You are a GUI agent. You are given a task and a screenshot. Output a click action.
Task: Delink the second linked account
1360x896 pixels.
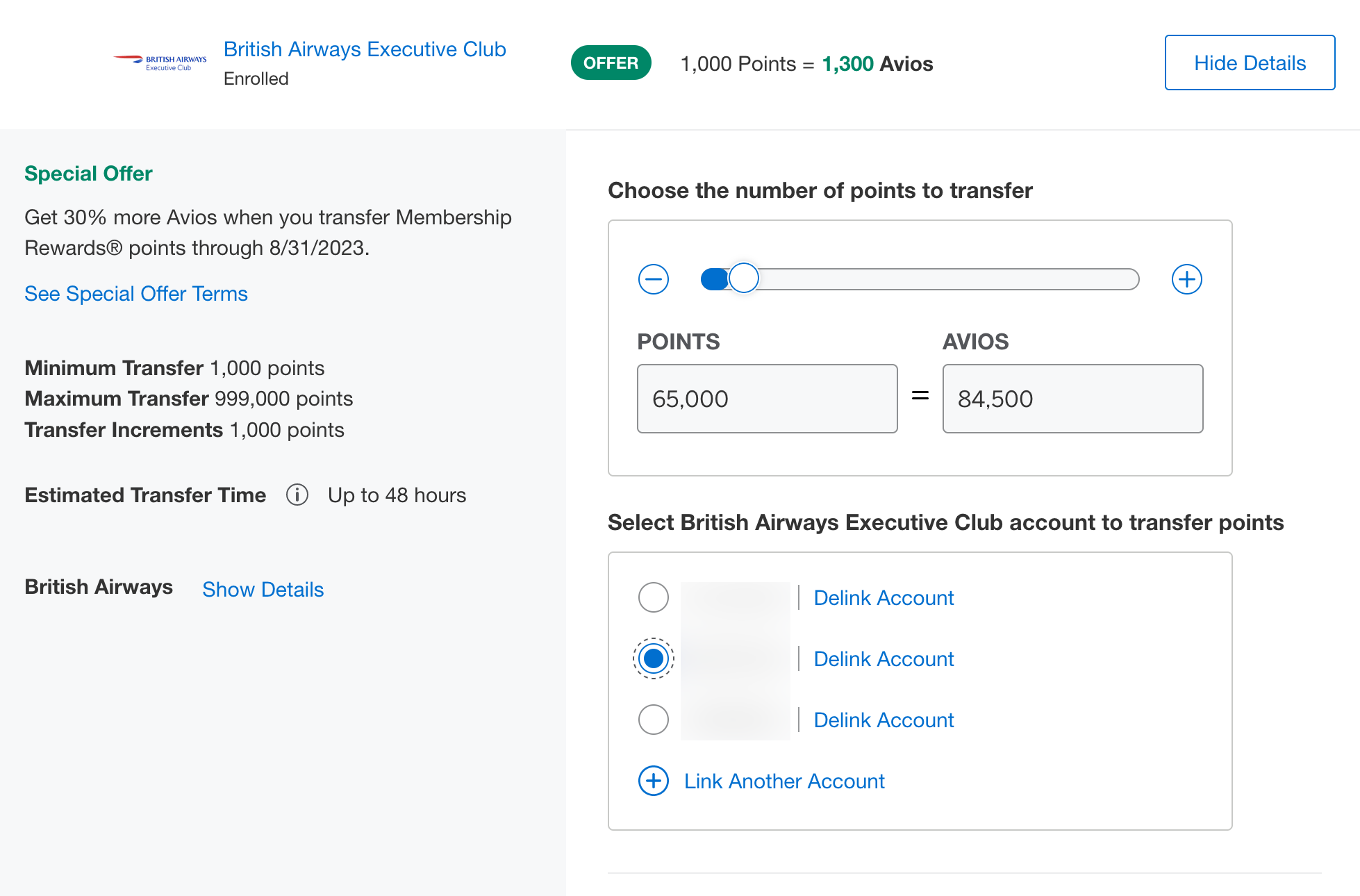coord(884,659)
